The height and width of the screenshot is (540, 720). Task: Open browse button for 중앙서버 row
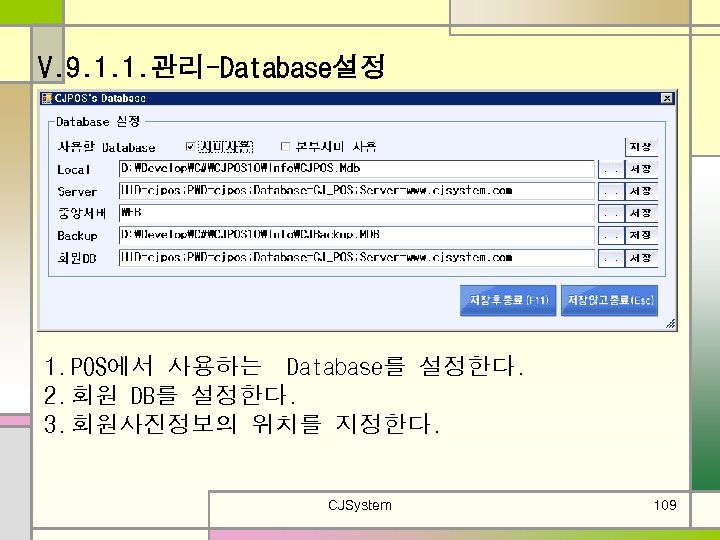coord(611,214)
